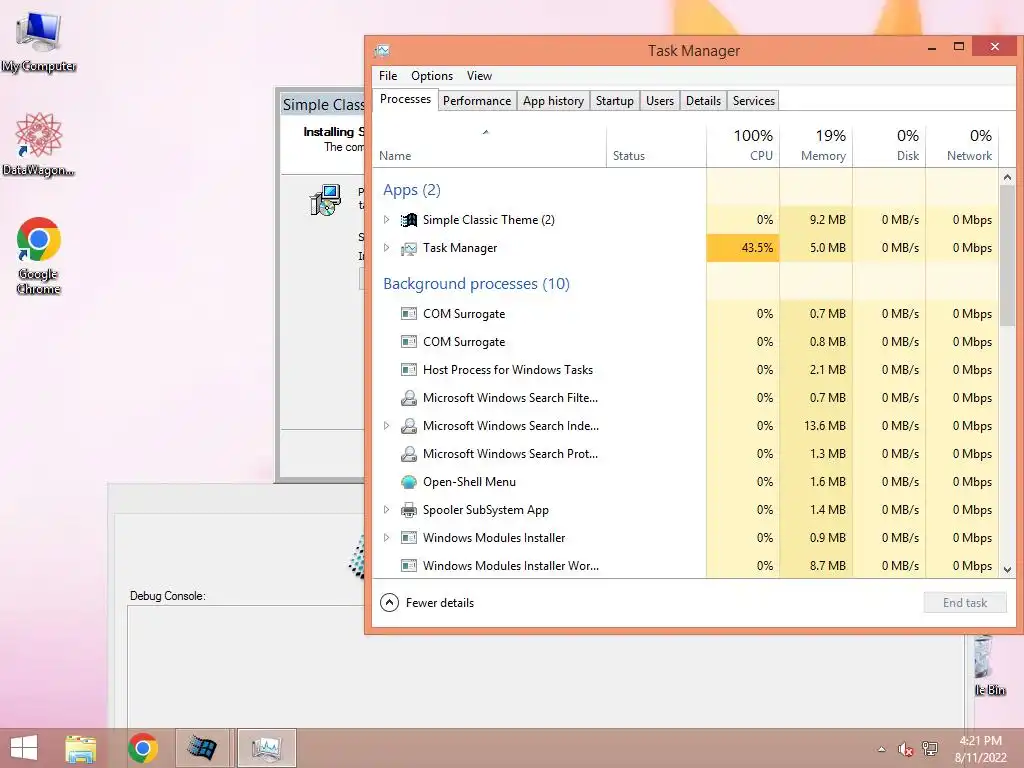Show hidden tray icons arrow

pyautogui.click(x=882, y=749)
